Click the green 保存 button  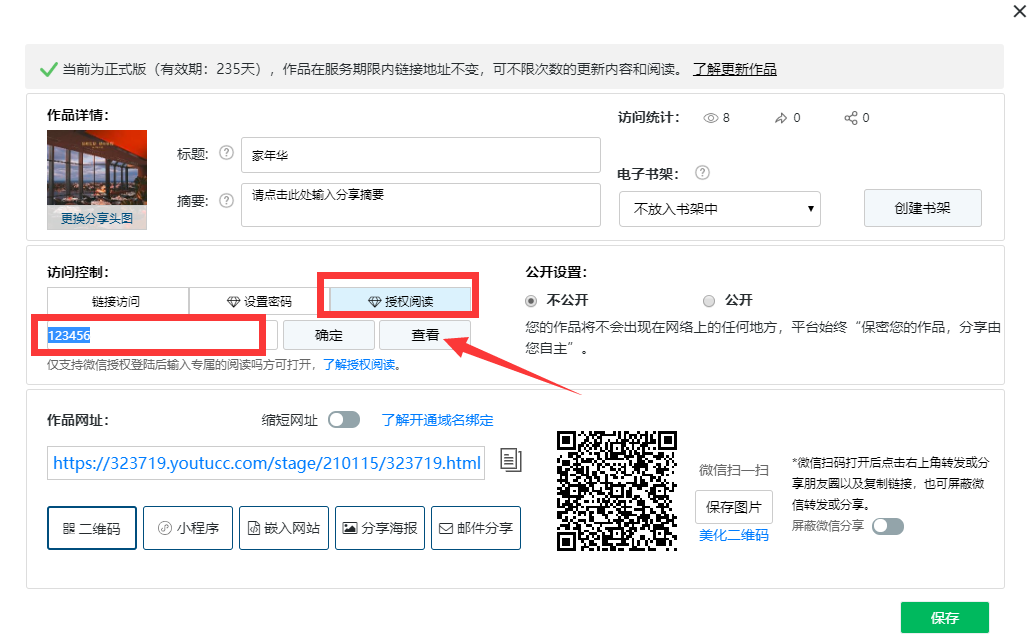click(x=944, y=618)
